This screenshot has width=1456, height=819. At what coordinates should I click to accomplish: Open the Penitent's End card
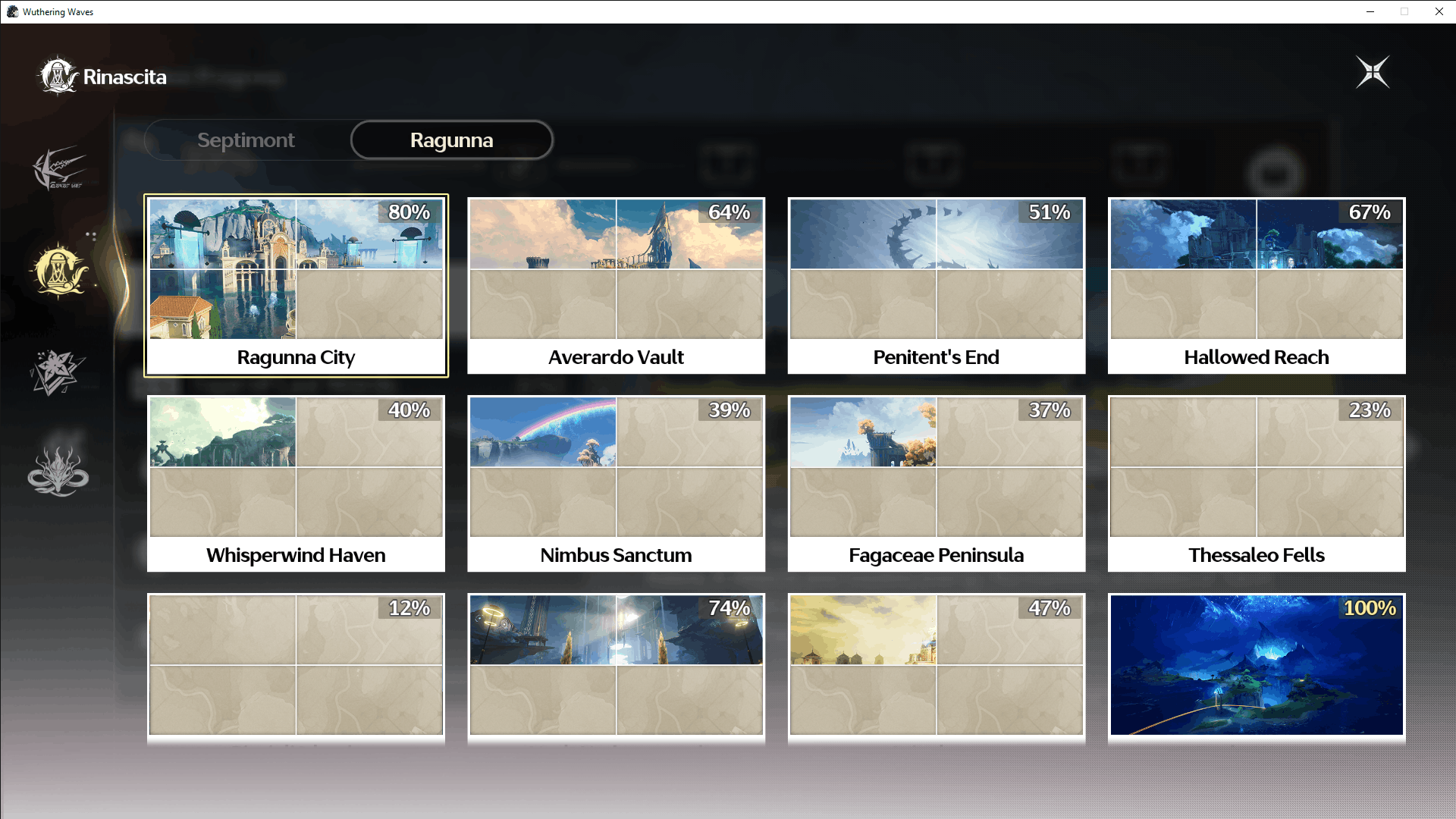click(x=937, y=286)
